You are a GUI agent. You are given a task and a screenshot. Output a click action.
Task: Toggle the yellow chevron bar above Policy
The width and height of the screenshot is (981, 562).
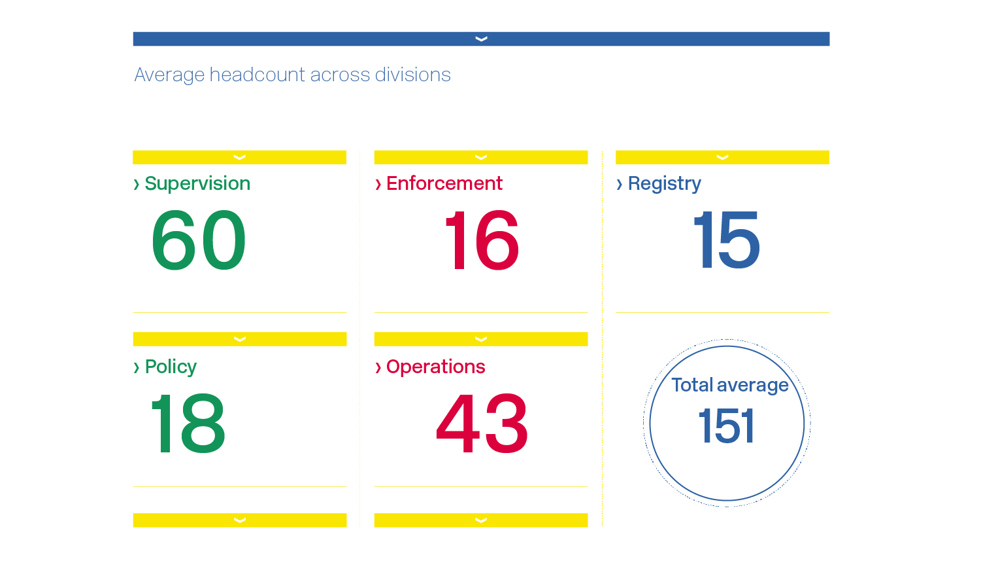239,339
